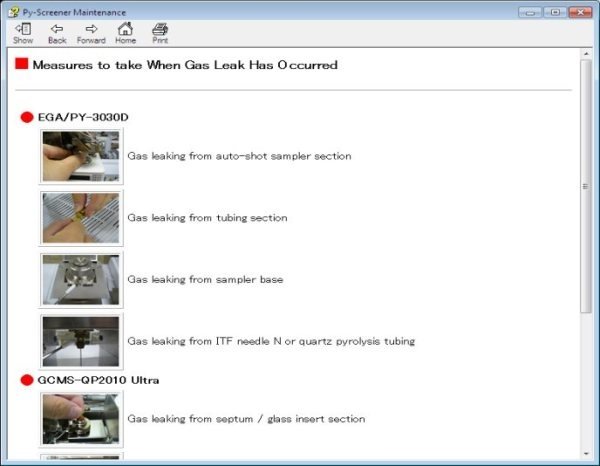The image size is (600, 466).
Task: Click the scrollbar up arrow
Action: (586, 55)
